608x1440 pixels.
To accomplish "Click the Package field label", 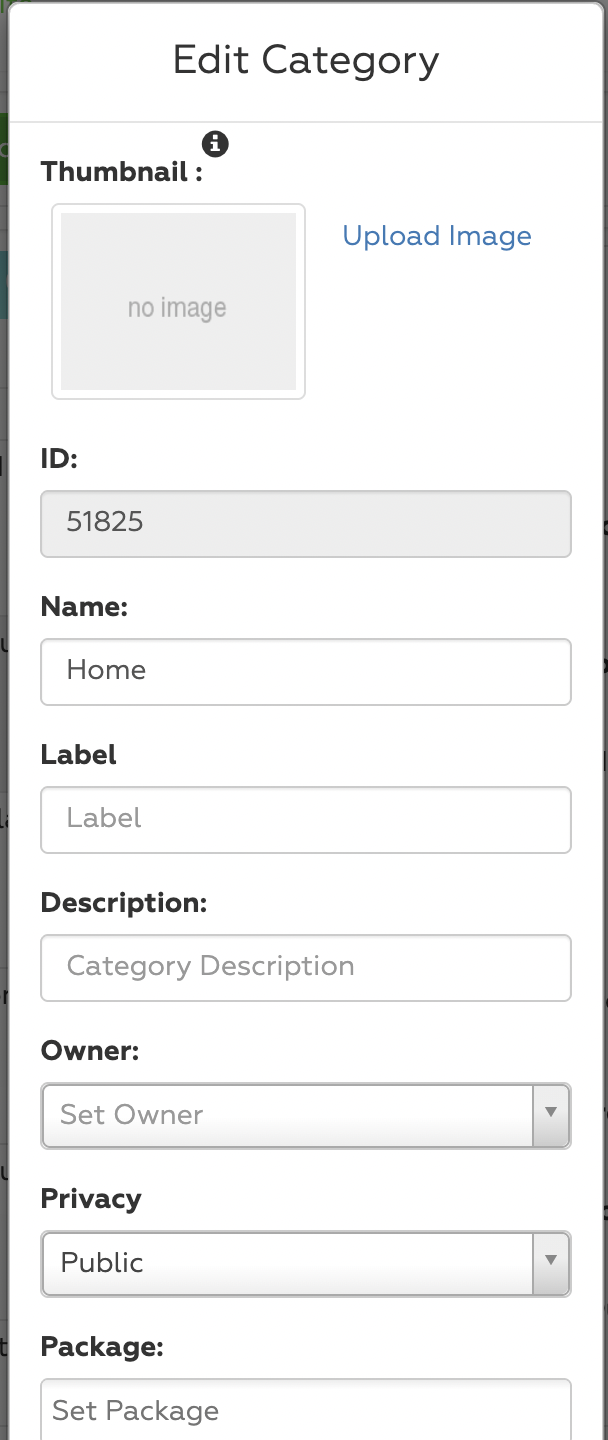I will (x=101, y=1347).
